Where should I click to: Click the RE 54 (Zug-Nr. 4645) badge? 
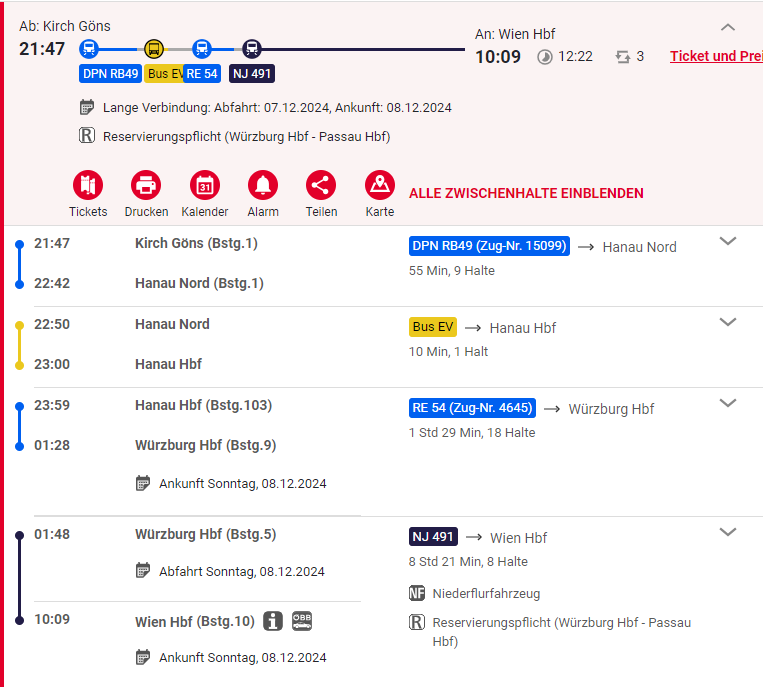[473, 408]
